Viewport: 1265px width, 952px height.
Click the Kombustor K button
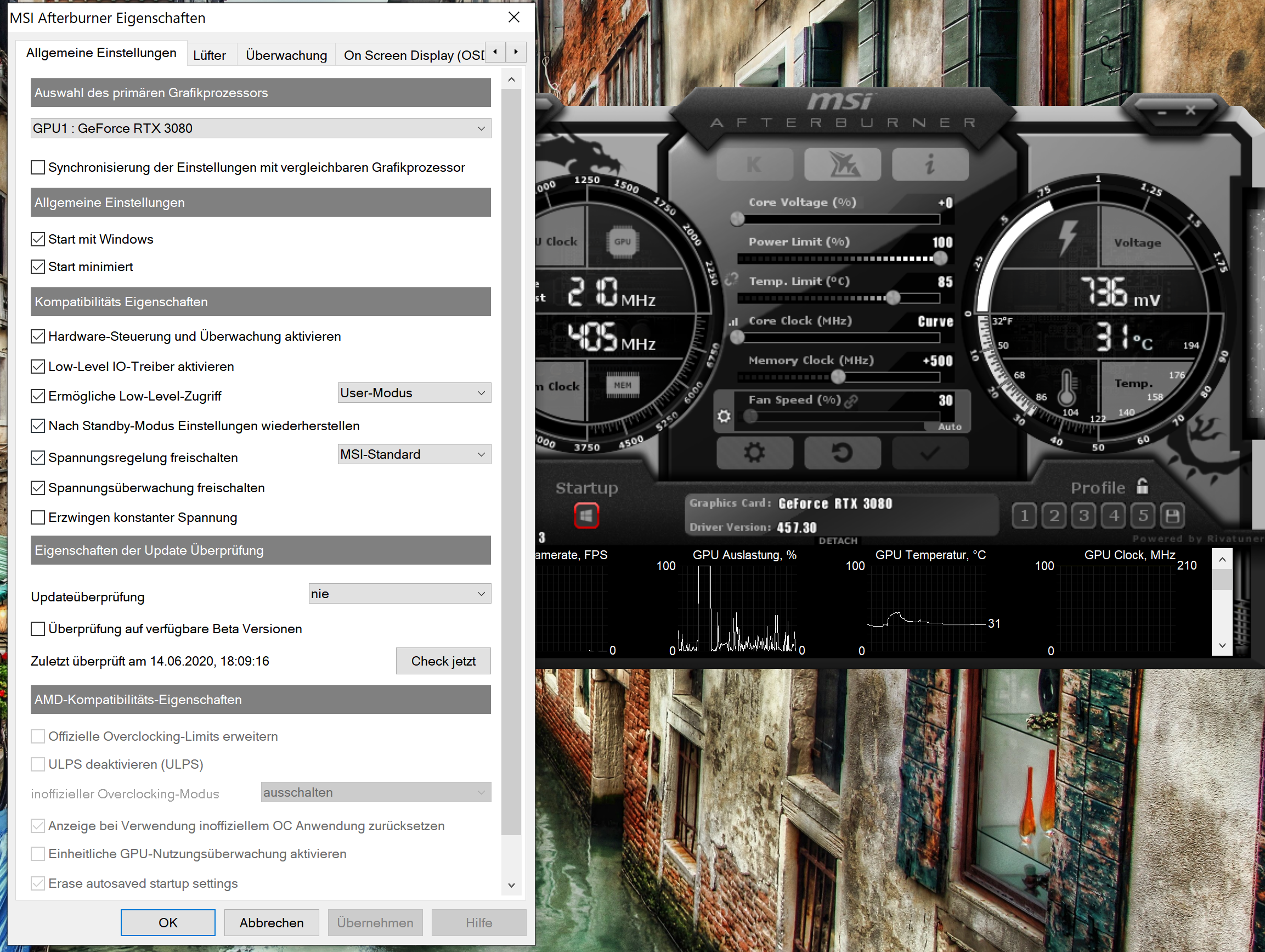click(754, 165)
